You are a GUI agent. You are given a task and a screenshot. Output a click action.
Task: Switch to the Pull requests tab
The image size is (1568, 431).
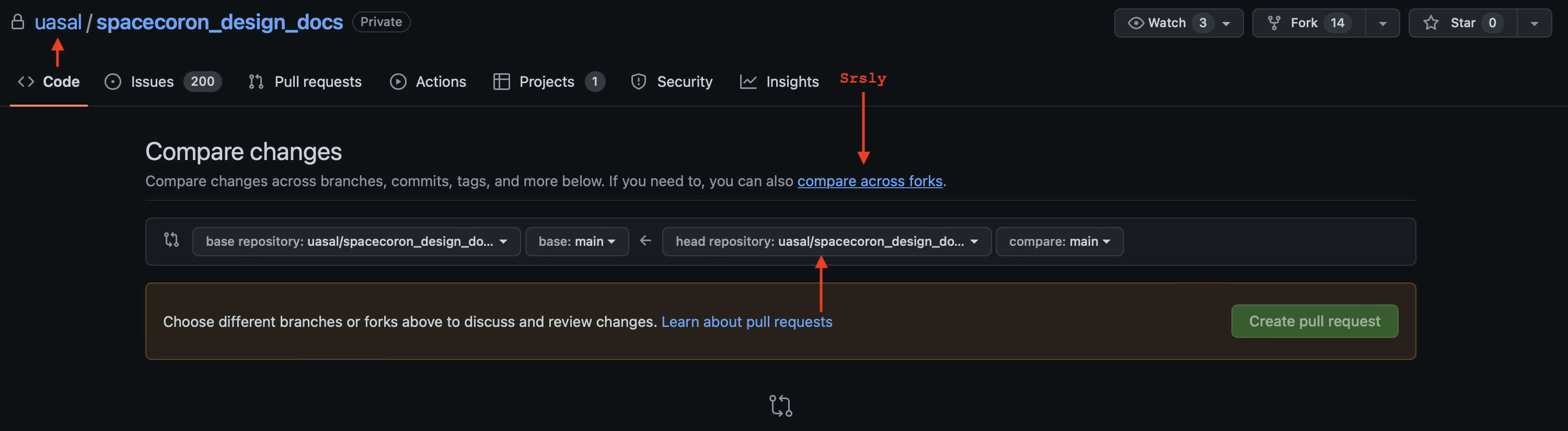pyautogui.click(x=305, y=82)
